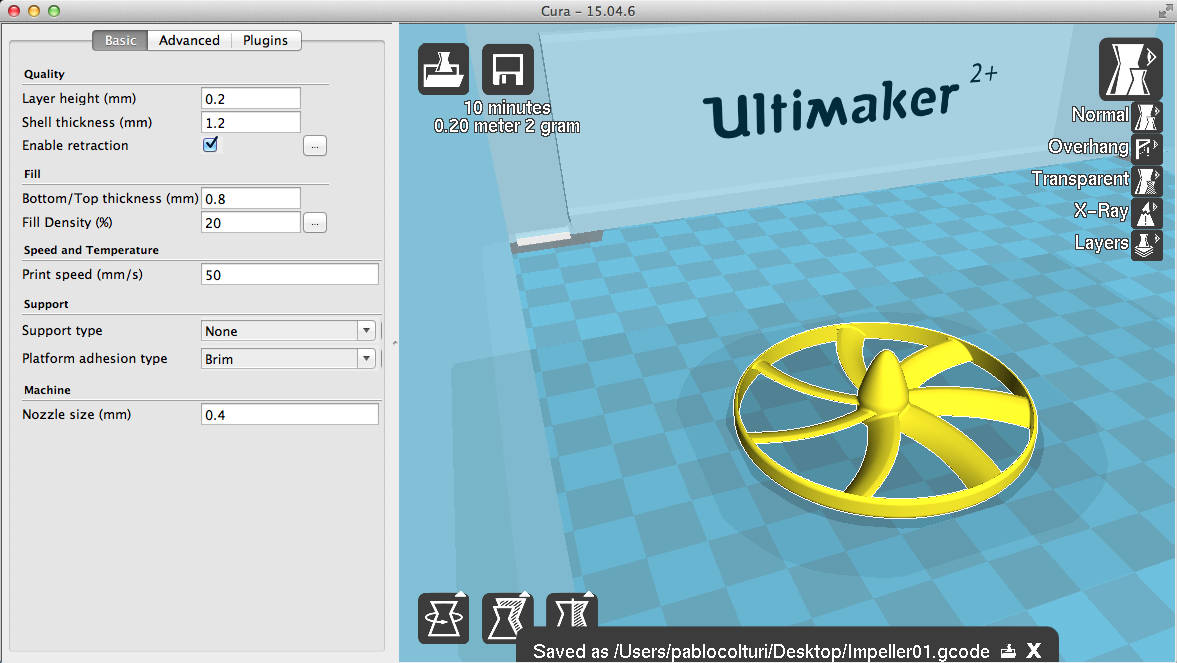Click the Layers view label
The width and height of the screenshot is (1177, 663).
tap(1101, 243)
